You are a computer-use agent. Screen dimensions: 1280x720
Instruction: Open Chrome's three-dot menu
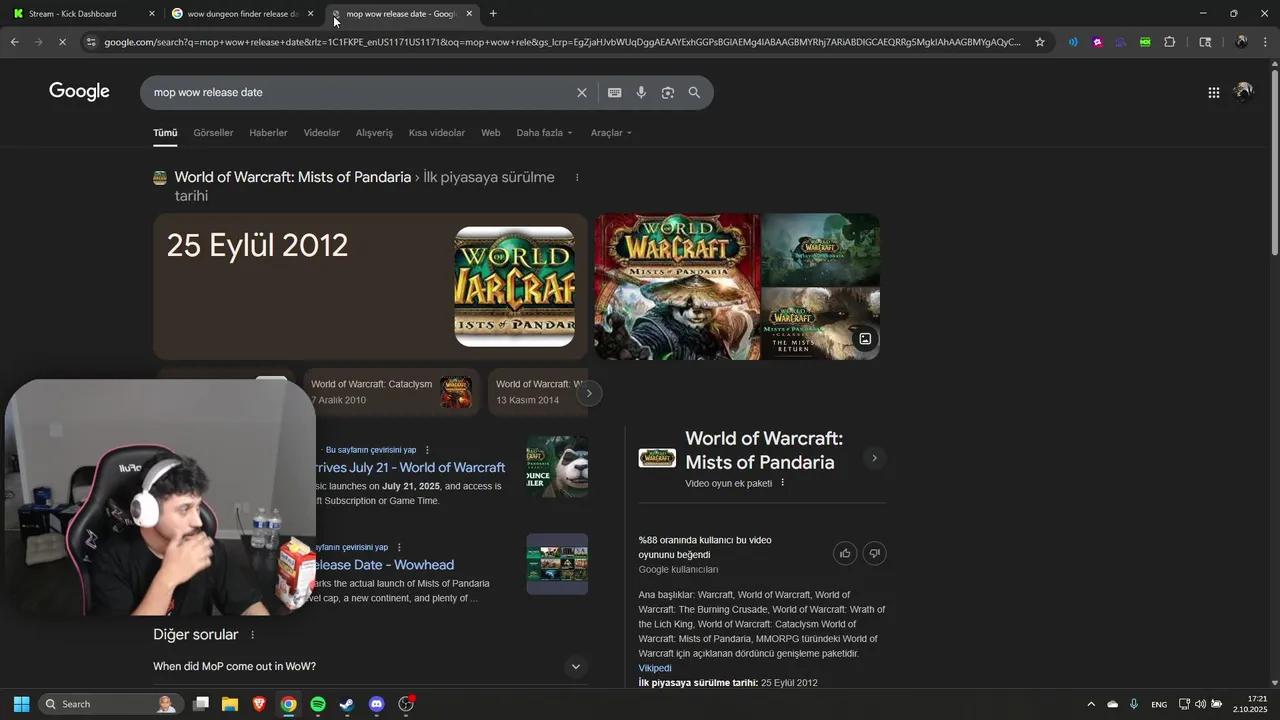[1266, 42]
